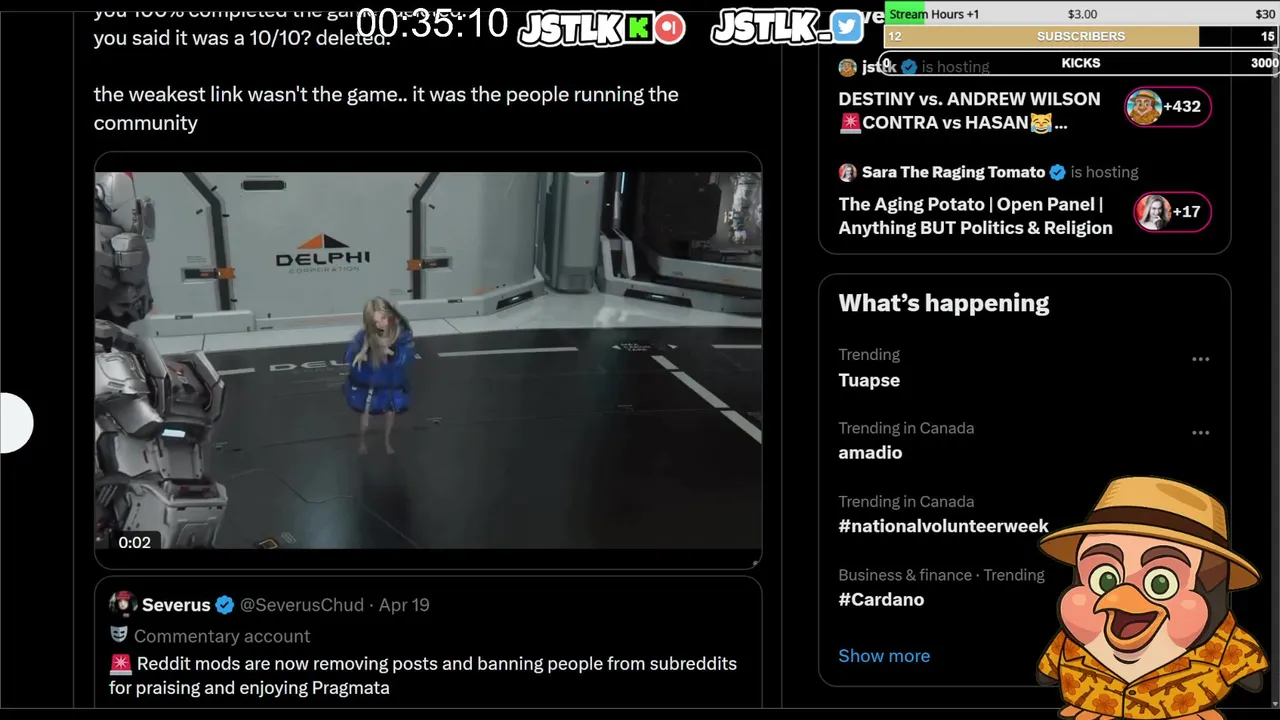Open #nationalvolunteerweek trending hashtag
This screenshot has width=1280, height=720.
pos(943,526)
